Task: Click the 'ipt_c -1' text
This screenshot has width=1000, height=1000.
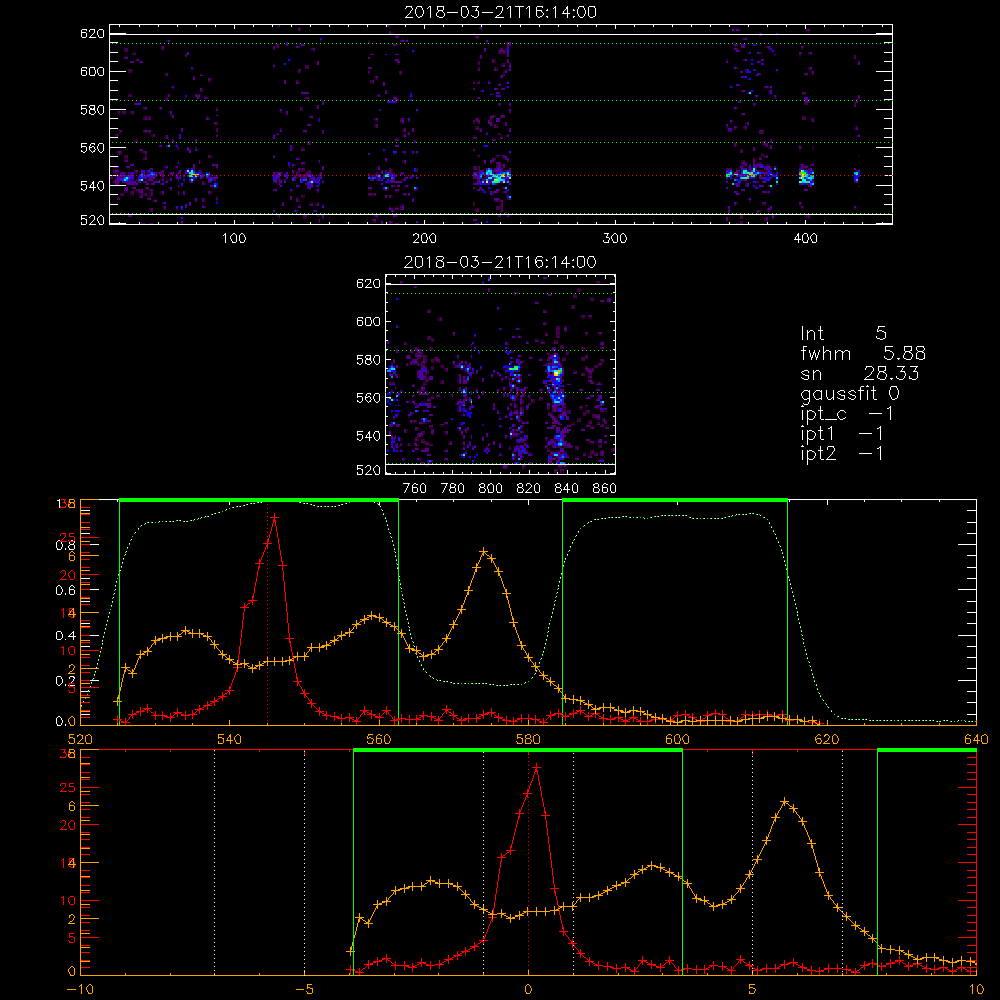Action: 847,414
